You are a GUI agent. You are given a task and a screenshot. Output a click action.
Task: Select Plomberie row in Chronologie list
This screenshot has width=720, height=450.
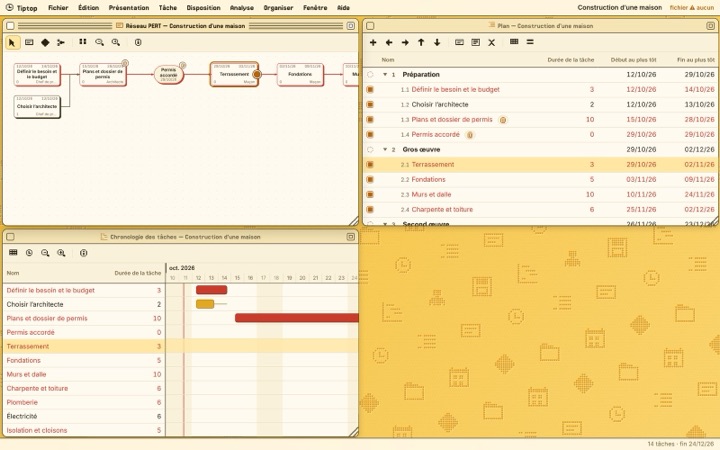[x=84, y=402]
